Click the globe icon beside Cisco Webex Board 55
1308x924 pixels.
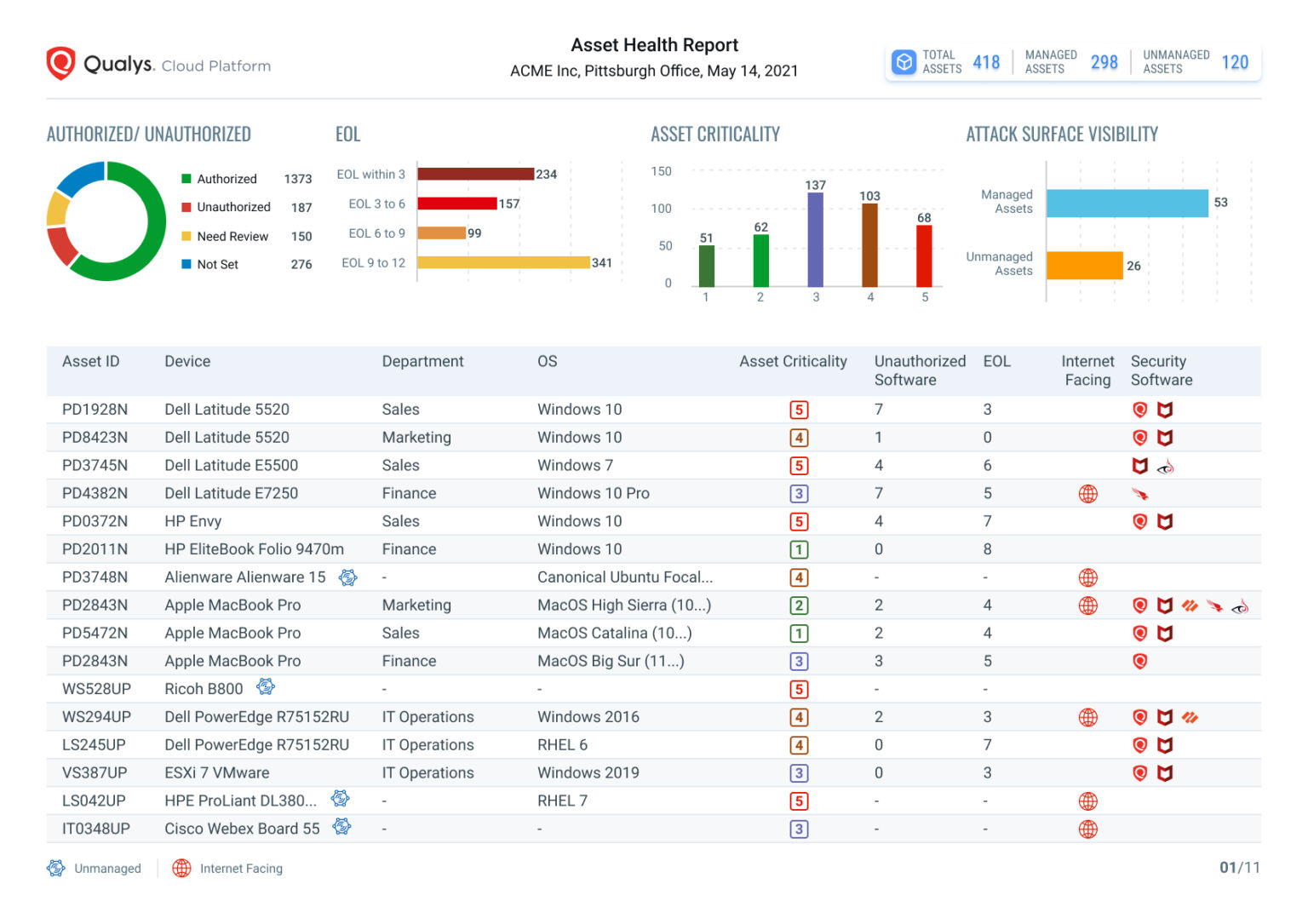pos(1087,829)
